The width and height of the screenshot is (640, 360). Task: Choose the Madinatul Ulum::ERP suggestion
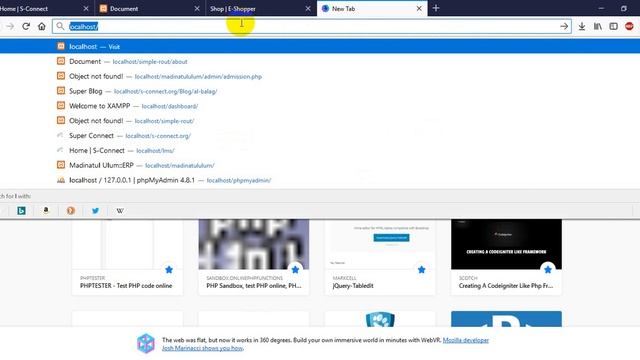[x=320, y=165]
